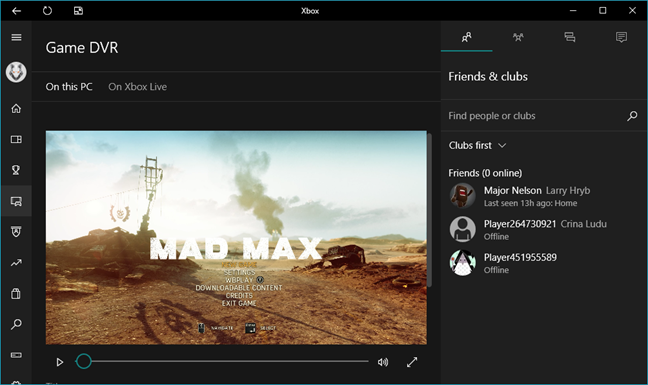Play the Mad Max clip
Screen dimensions: 648x385
click(x=60, y=362)
